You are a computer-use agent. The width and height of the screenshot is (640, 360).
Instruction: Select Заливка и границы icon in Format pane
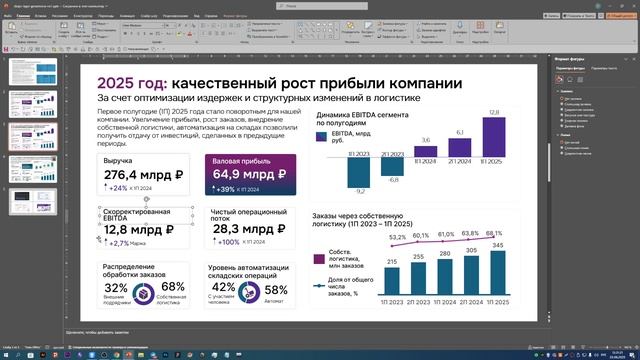(560, 79)
